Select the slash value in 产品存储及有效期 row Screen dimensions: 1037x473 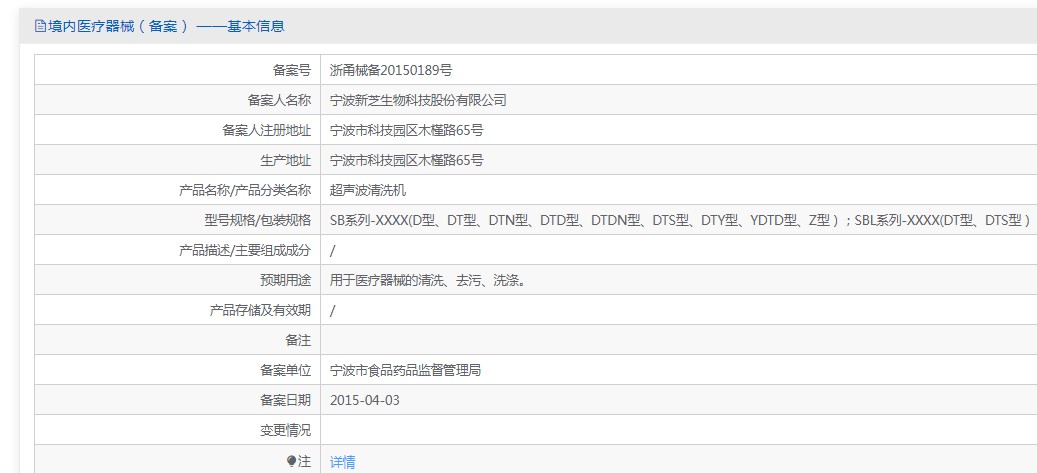pos(333,311)
